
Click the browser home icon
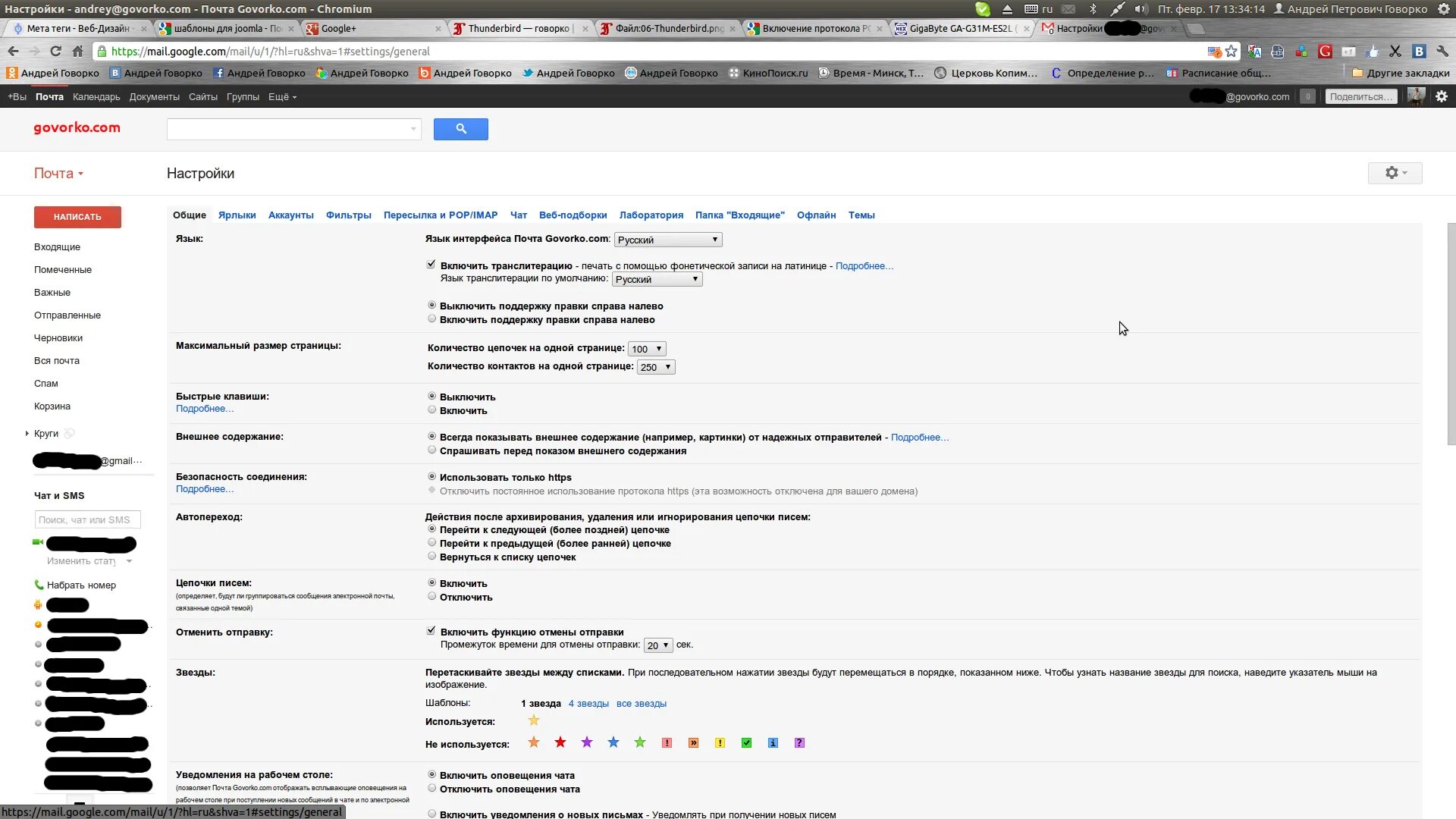(77, 52)
